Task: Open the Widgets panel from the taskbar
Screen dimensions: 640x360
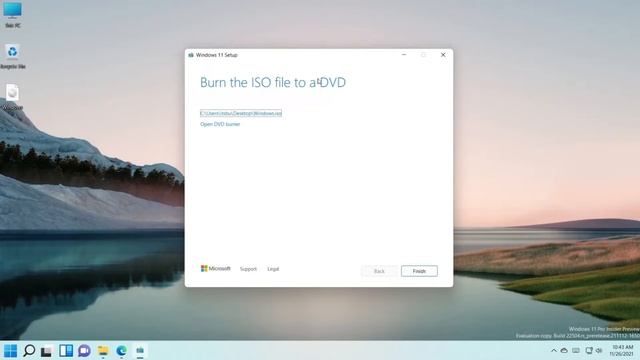Action: click(x=66, y=351)
